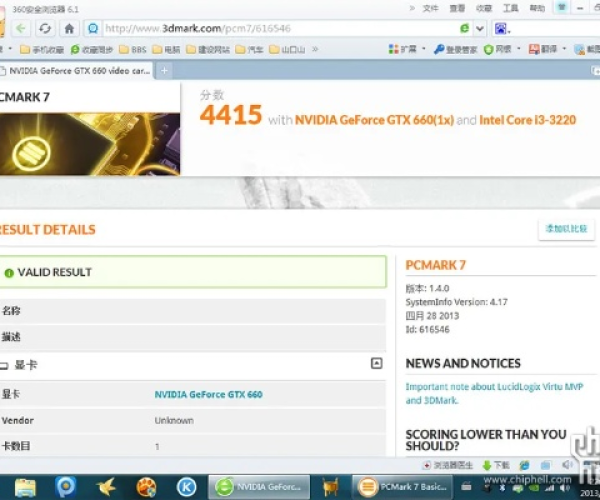Viewport: 600px width, 500px height.
Task: Click the 收藏同步 bookmarks sync button
Action: [x=92, y=50]
